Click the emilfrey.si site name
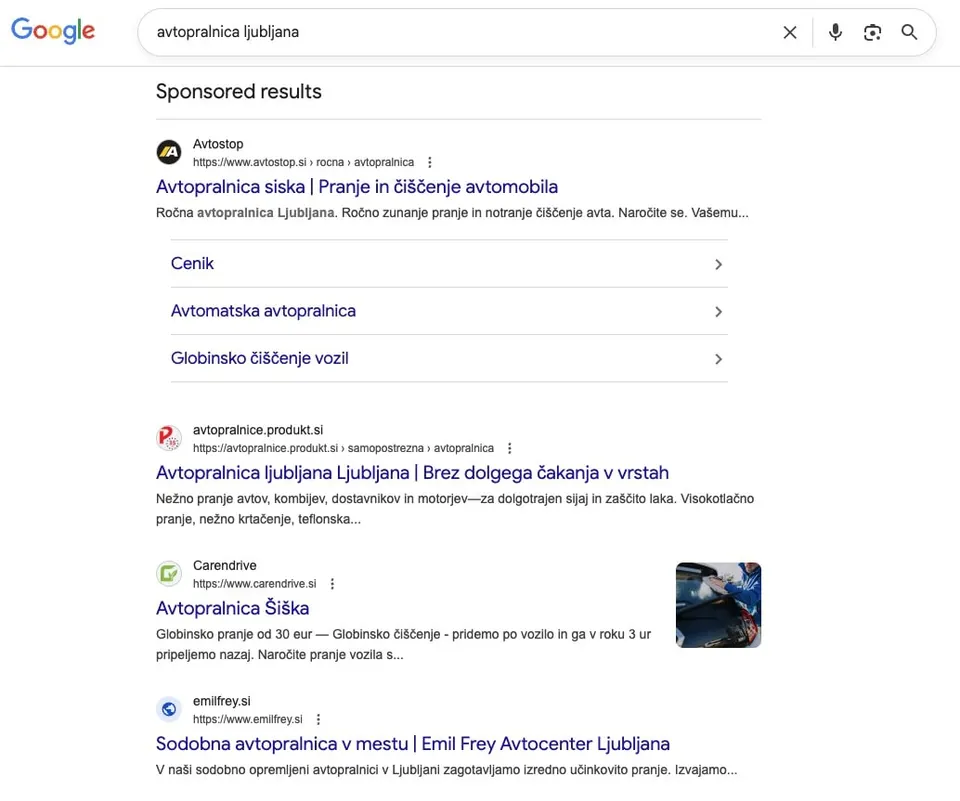Screen dimensions: 960x801 (x=222, y=701)
